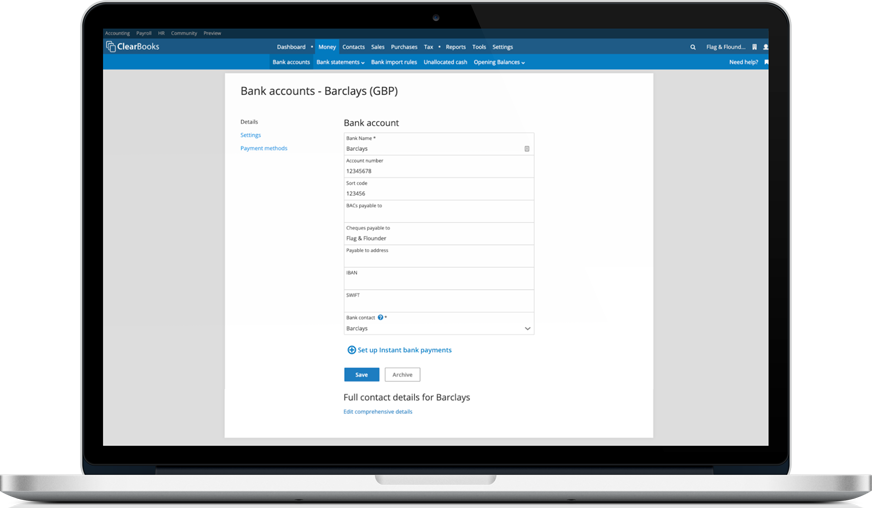
Task: Select Details in the side navigation
Action: click(x=249, y=122)
